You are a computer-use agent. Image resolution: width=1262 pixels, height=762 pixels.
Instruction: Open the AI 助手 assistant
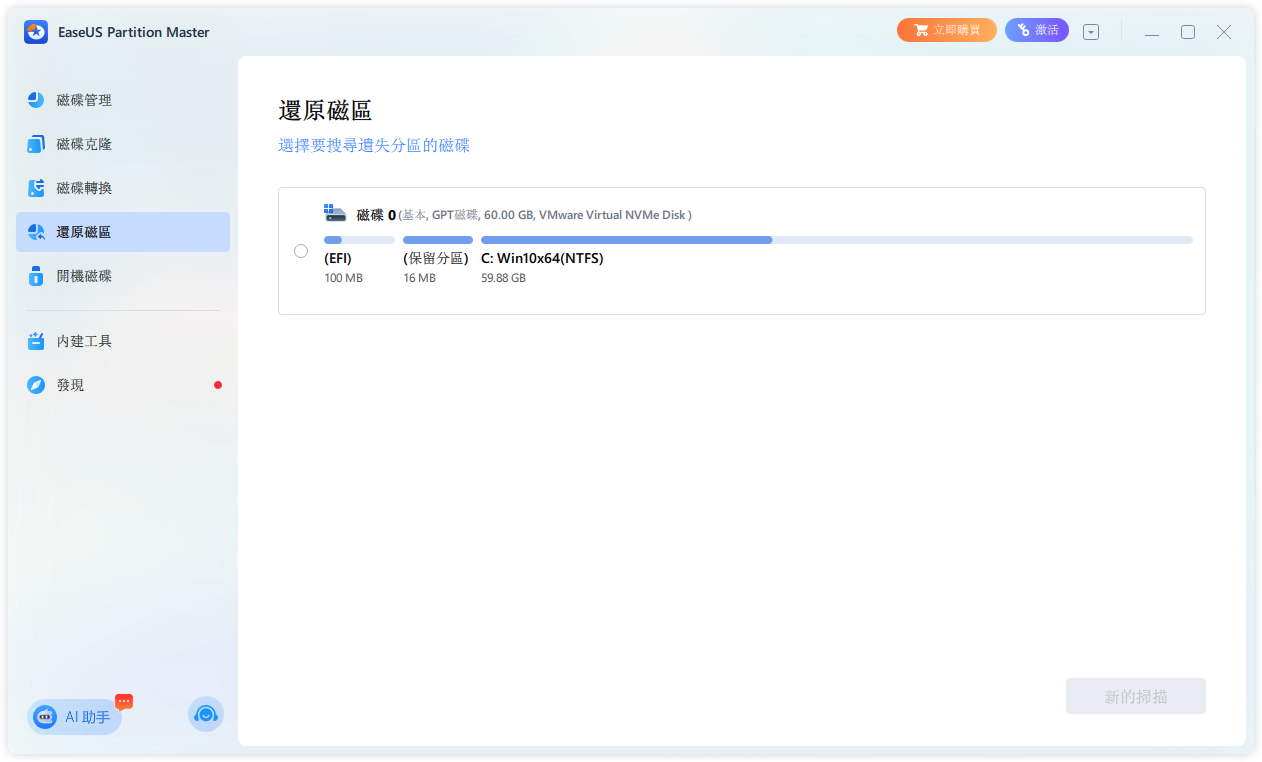[73, 716]
